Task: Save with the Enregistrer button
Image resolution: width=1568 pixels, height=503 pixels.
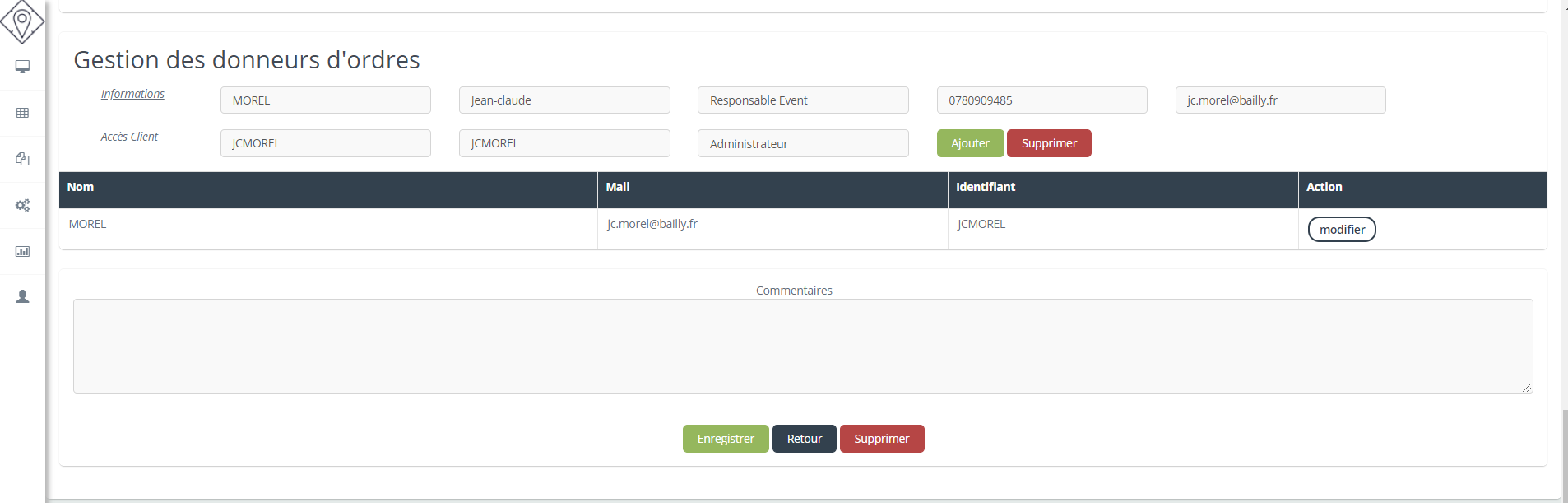Action: (726, 439)
